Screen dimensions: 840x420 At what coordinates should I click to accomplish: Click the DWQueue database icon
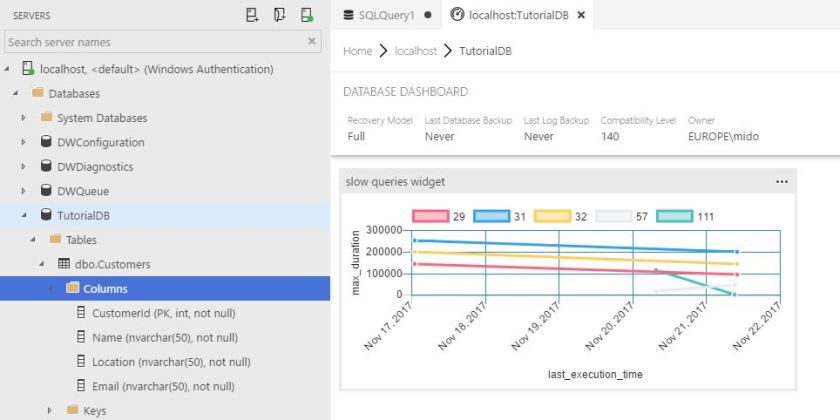click(x=46, y=191)
